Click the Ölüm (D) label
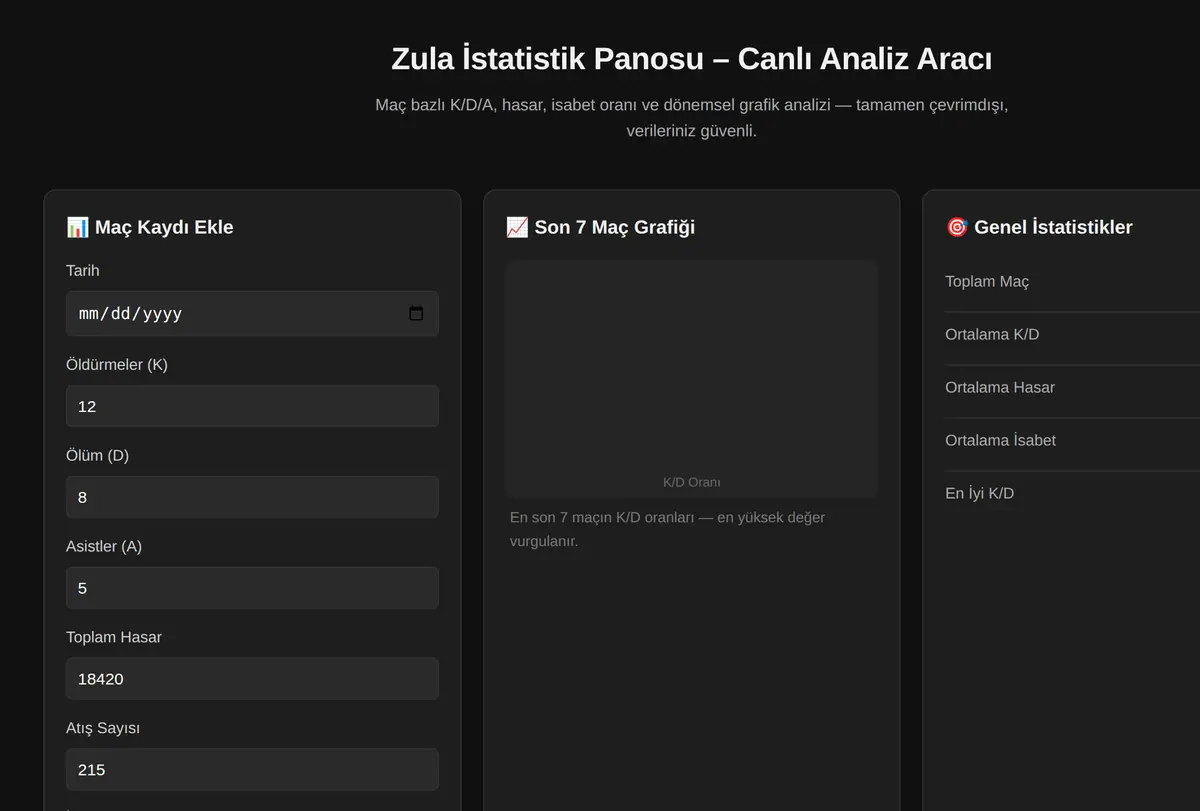 [97, 456]
